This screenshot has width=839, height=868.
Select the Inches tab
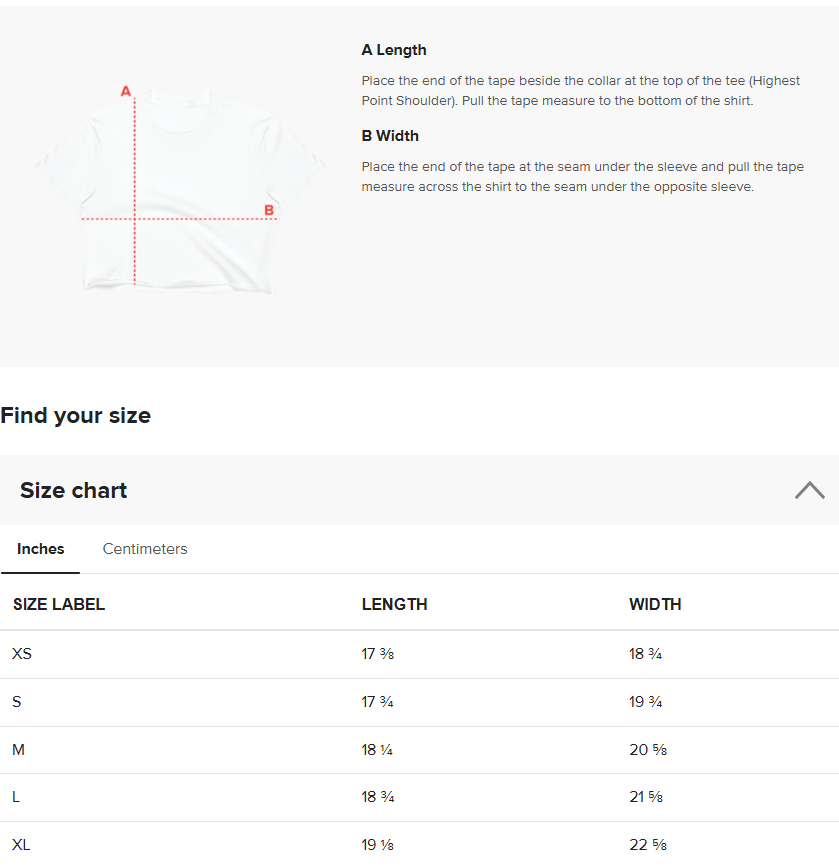click(x=41, y=549)
